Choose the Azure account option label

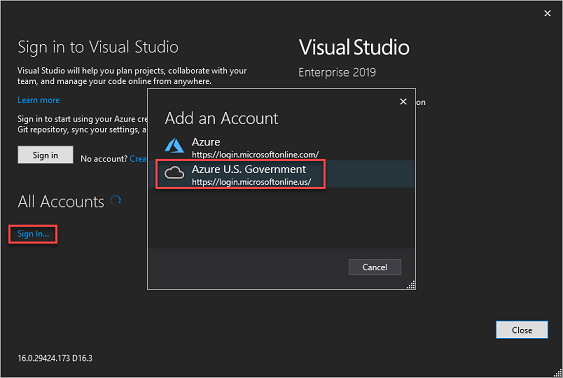[x=206, y=142]
